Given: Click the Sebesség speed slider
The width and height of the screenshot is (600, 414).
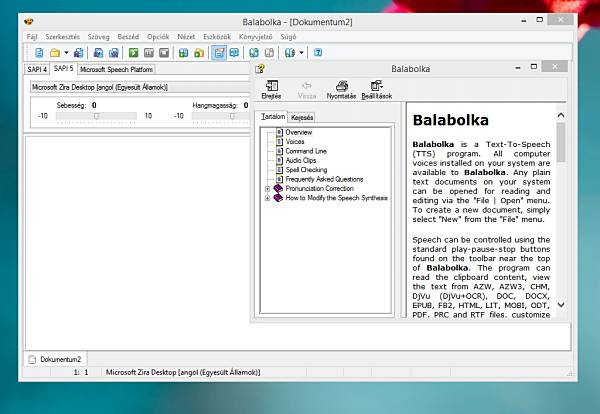Looking at the screenshot, I should coord(95,116).
